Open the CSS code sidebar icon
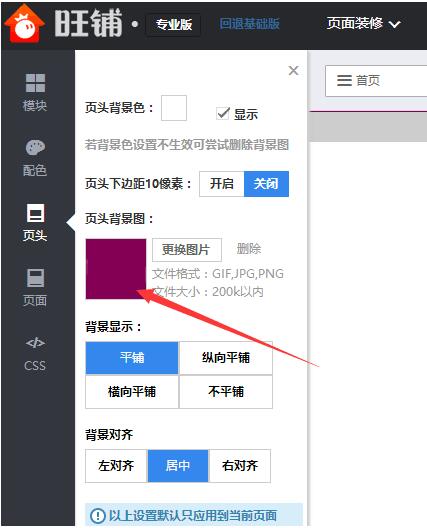The height and width of the screenshot is (528, 427). coord(35,343)
